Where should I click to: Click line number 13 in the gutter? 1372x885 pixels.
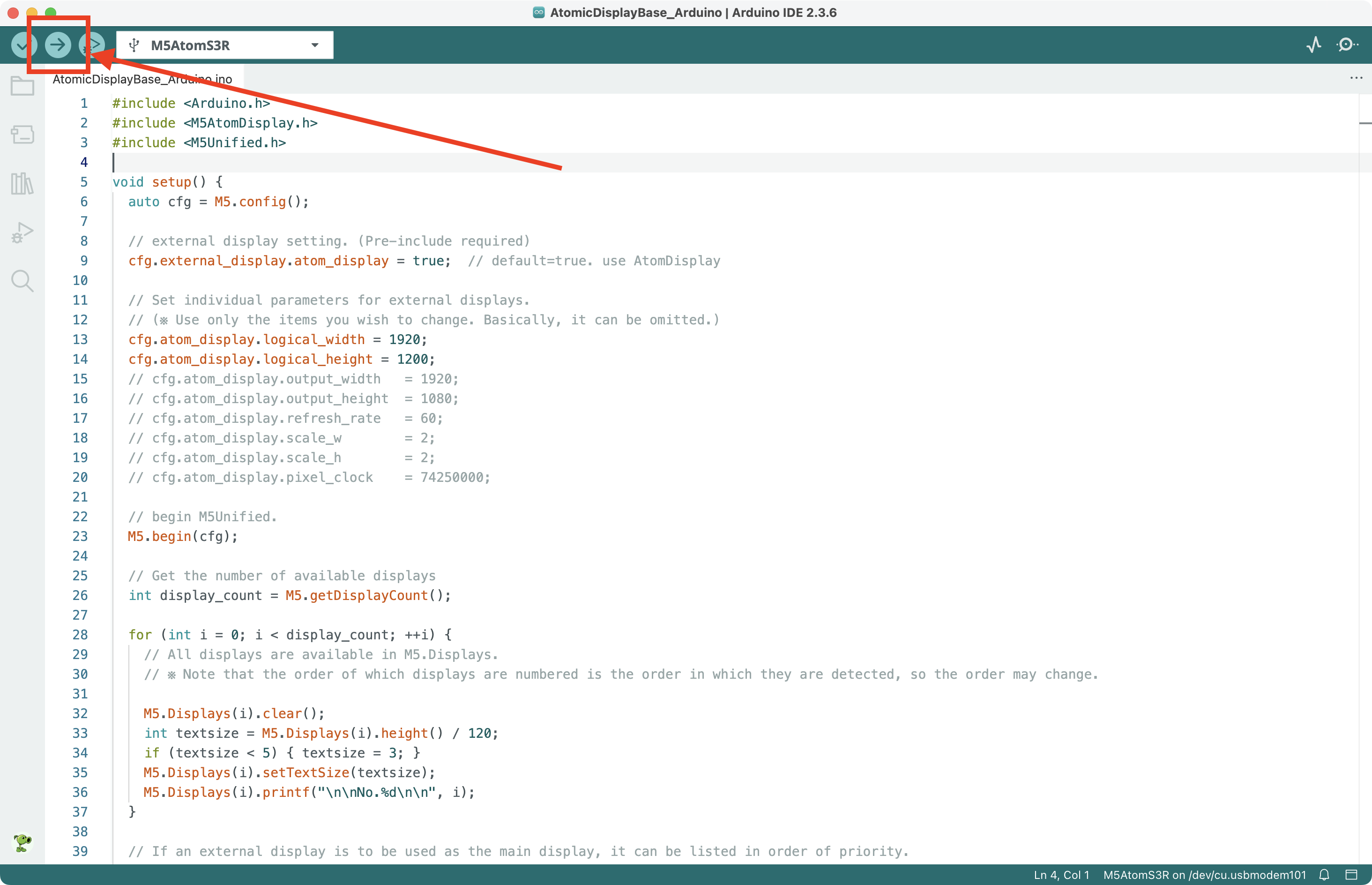click(80, 340)
